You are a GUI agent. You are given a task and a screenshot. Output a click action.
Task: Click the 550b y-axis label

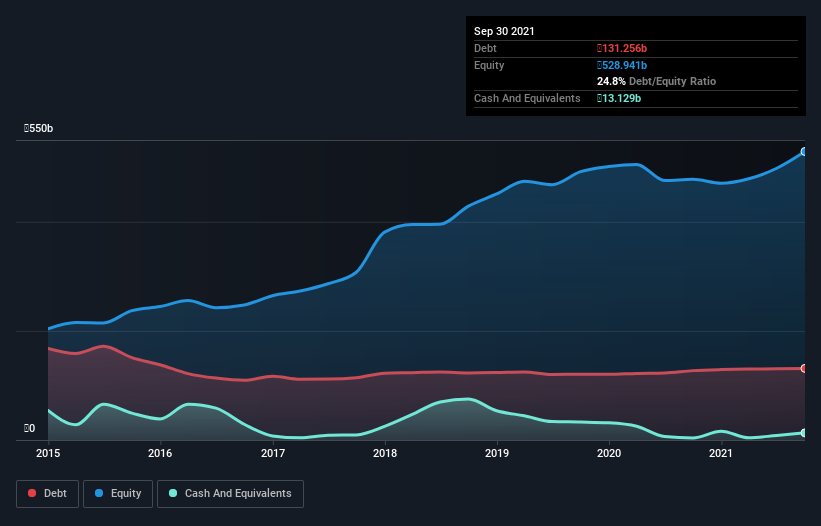(x=38, y=128)
